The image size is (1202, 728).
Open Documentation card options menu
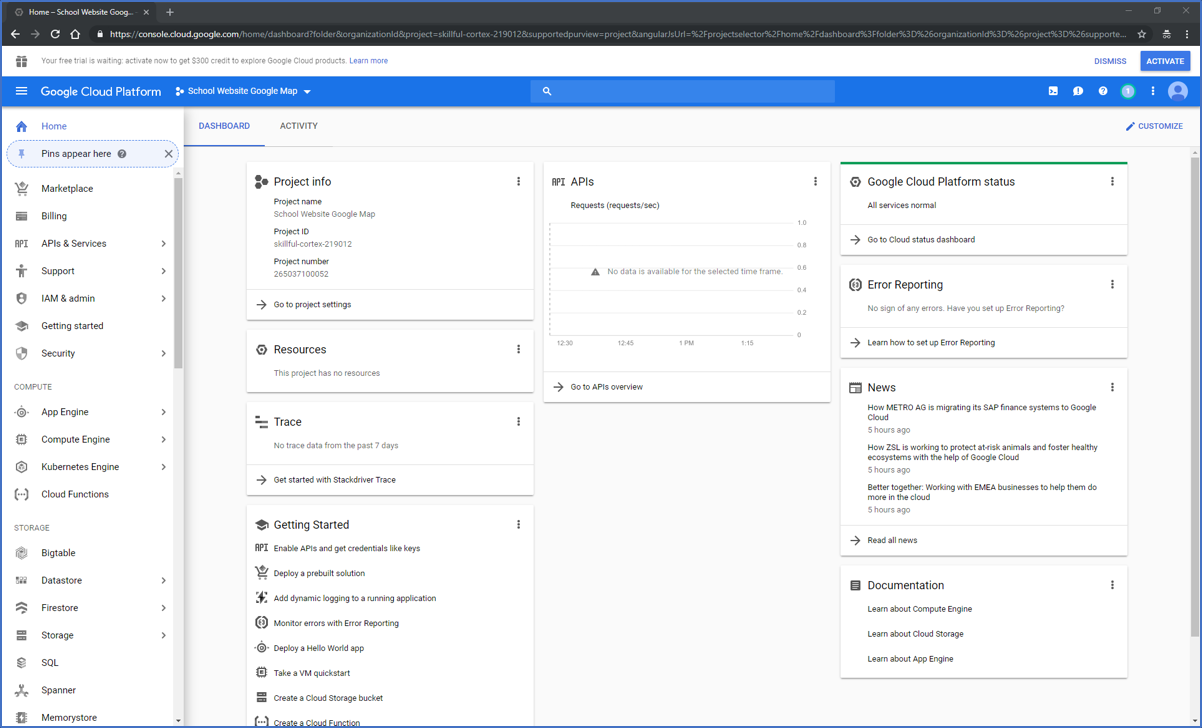click(x=1112, y=586)
